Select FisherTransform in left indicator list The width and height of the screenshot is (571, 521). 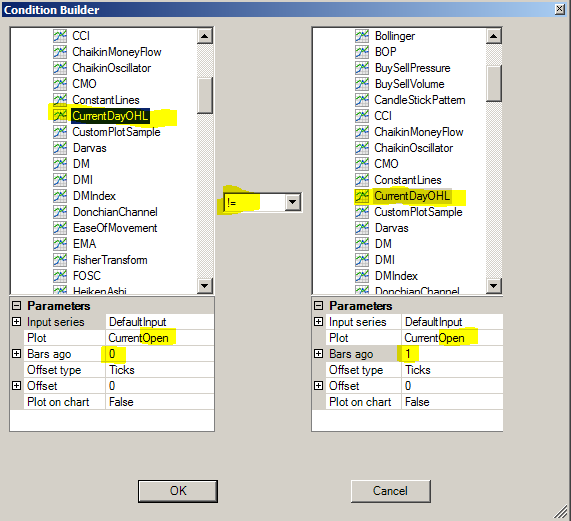(110, 260)
